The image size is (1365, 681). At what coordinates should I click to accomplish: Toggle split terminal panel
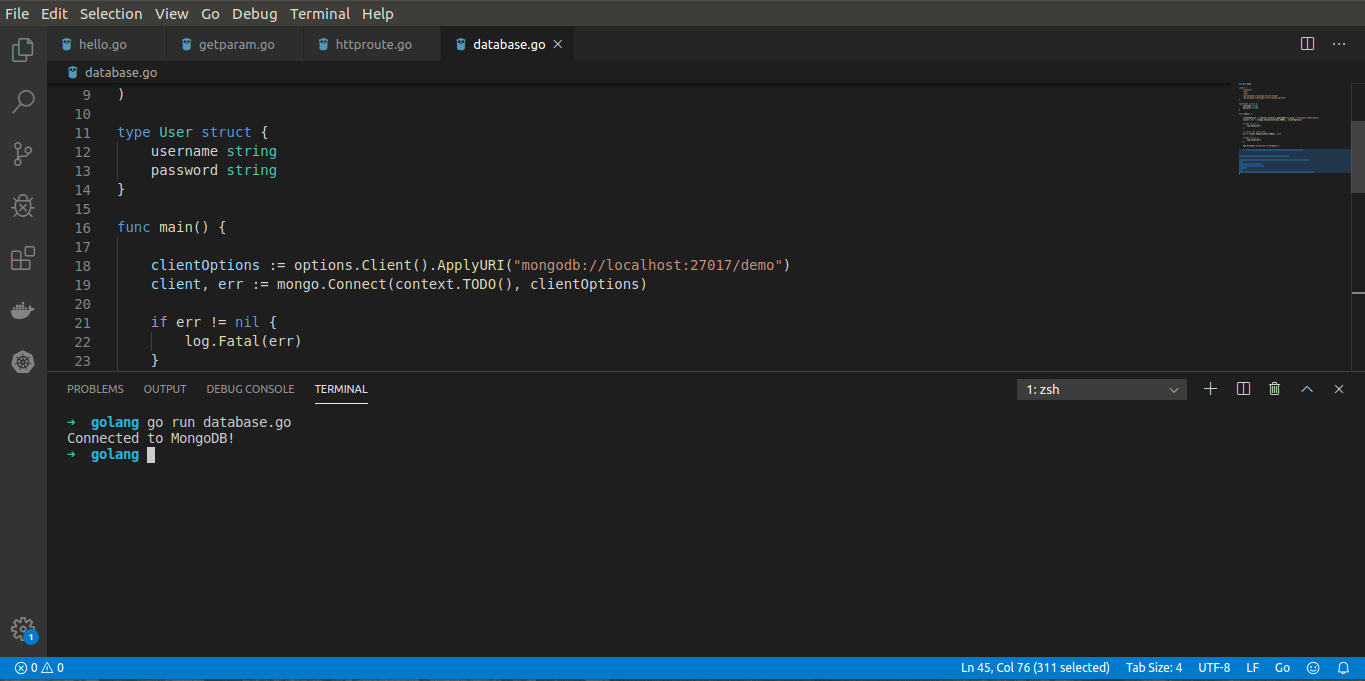coord(1243,389)
